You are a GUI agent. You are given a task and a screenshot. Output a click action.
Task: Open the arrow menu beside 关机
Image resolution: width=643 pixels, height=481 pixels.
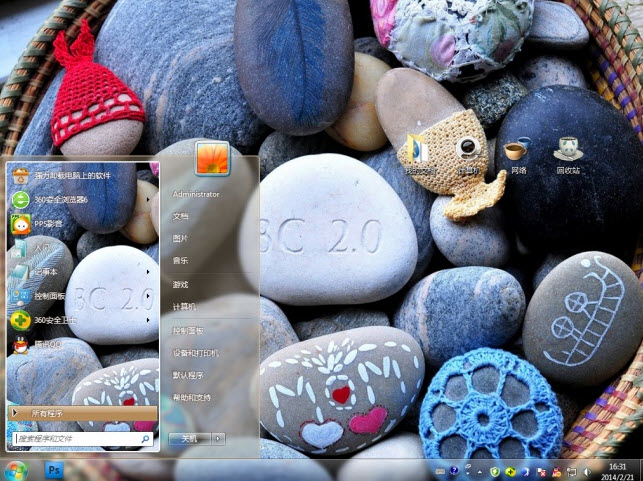click(218, 439)
